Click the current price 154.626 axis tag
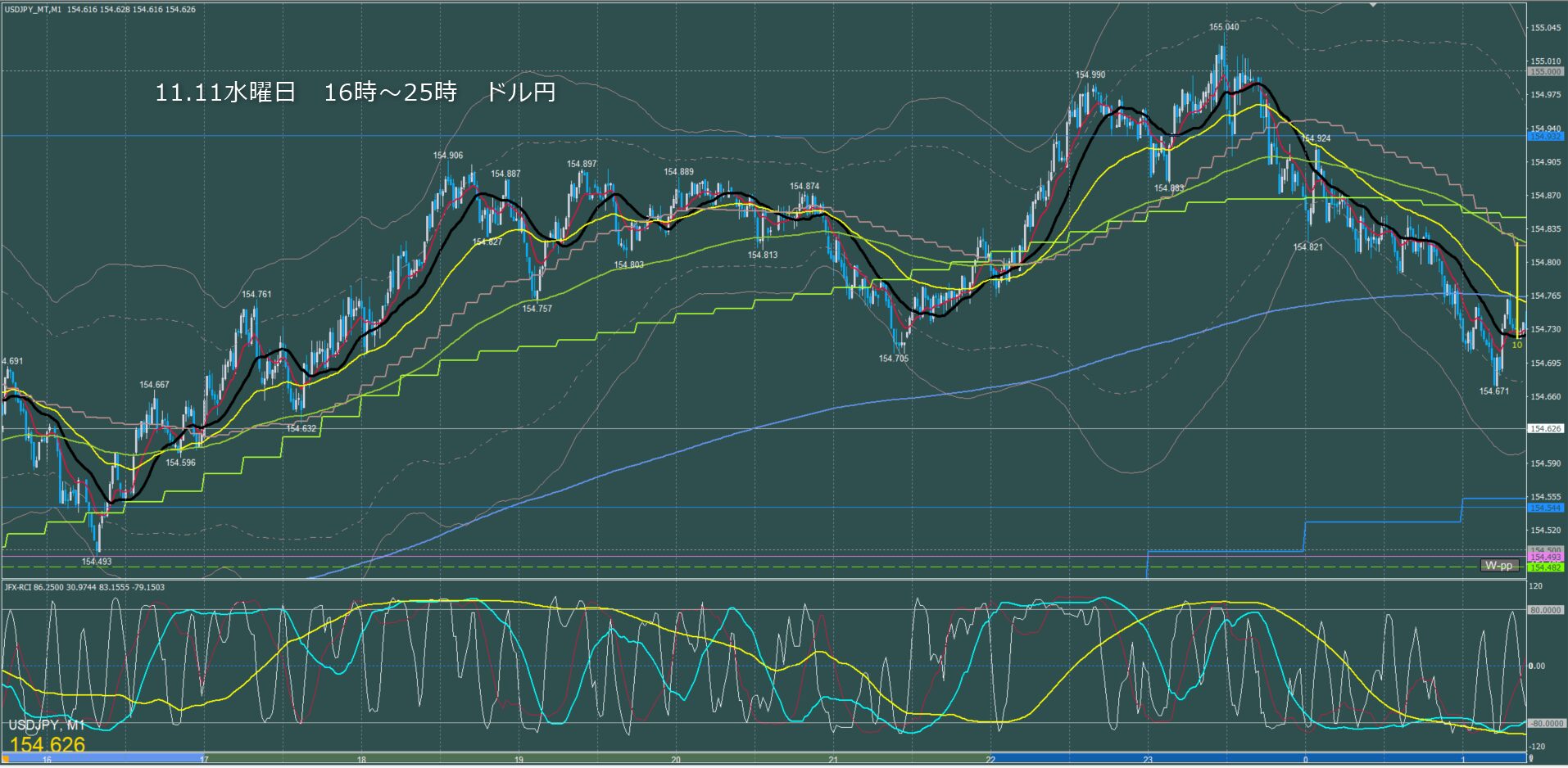 [x=1545, y=429]
